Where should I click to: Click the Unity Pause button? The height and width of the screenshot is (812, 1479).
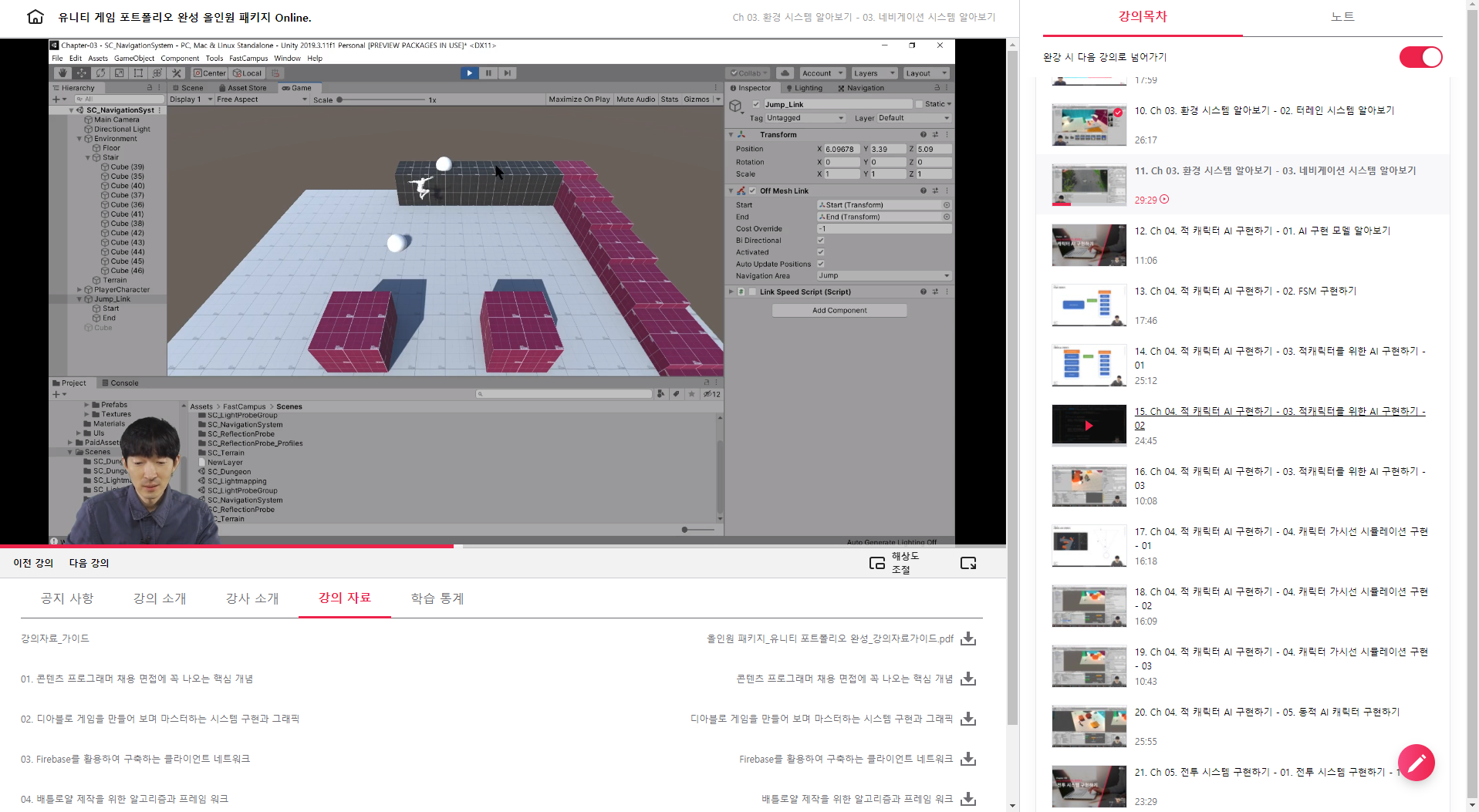pyautogui.click(x=488, y=72)
